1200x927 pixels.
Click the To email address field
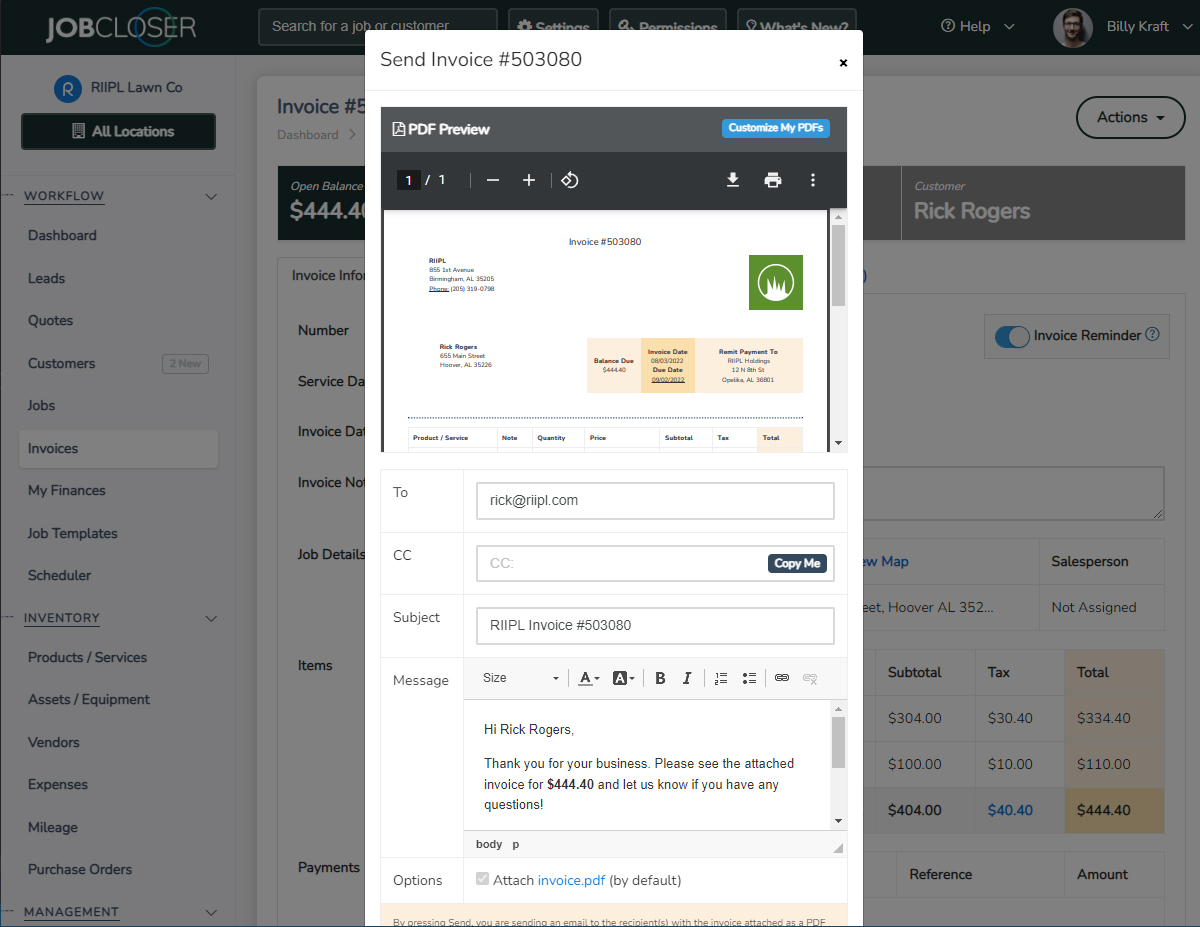[x=655, y=501]
